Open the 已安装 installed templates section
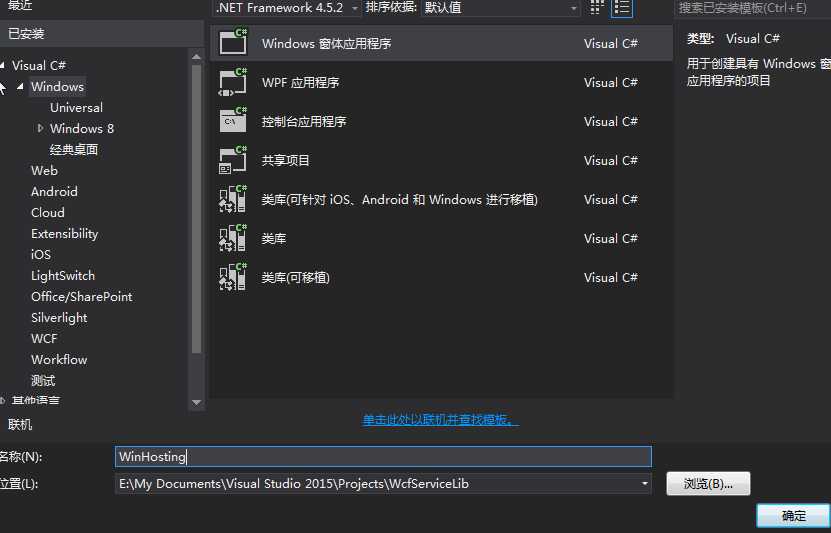The image size is (831, 533). [102, 34]
